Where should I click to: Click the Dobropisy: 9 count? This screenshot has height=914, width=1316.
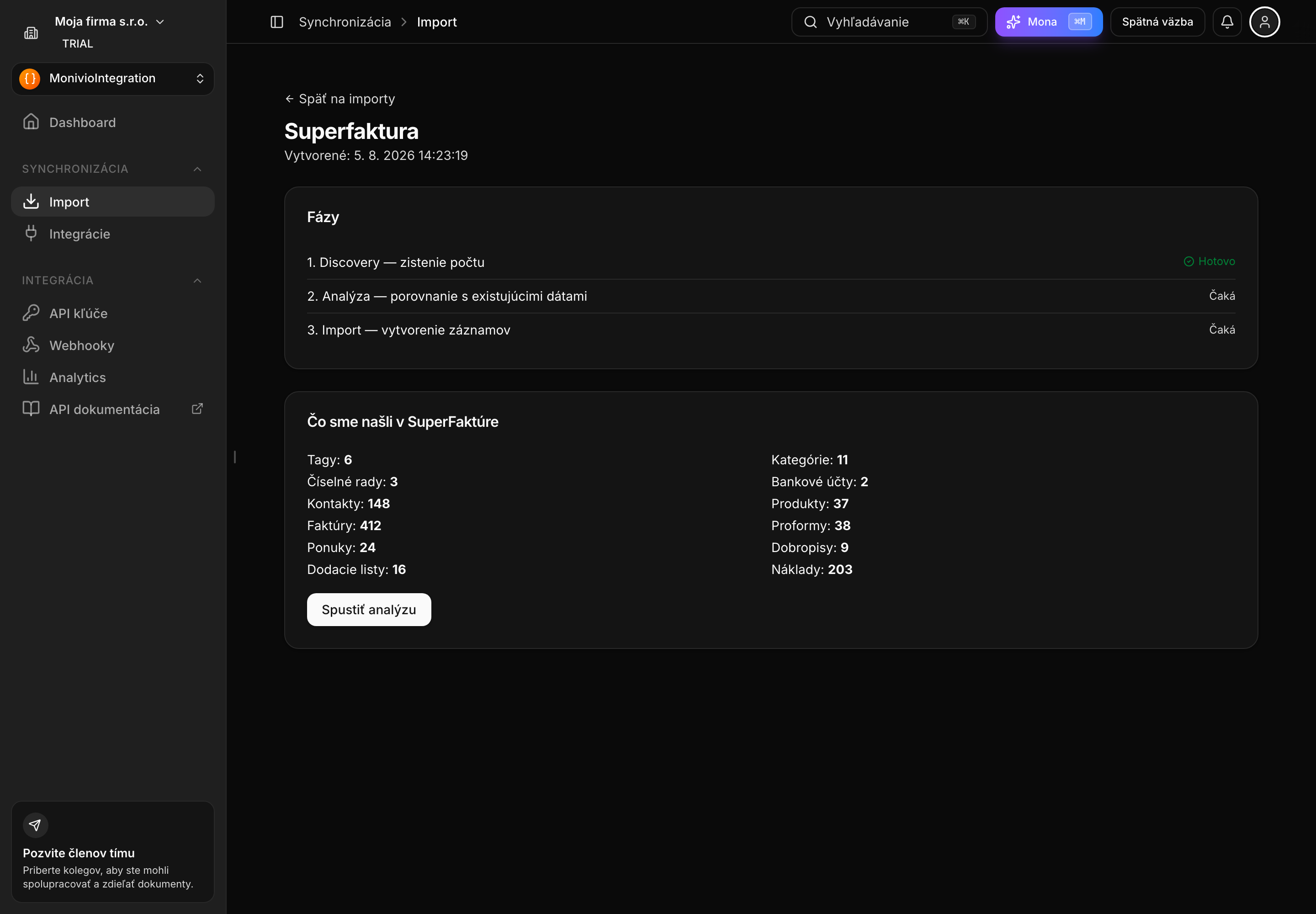pos(810,547)
